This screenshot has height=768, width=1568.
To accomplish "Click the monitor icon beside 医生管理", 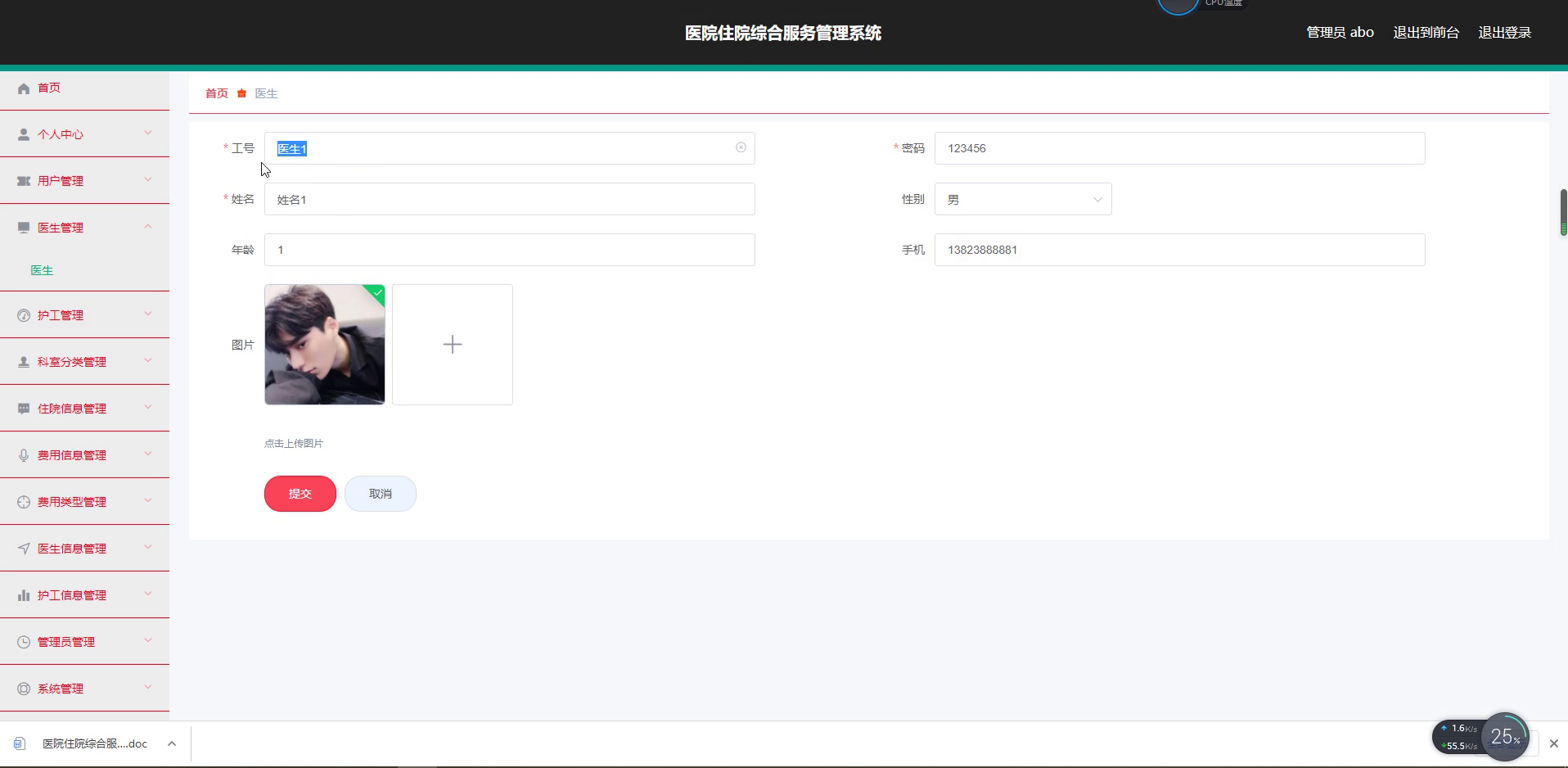I will click(x=24, y=228).
